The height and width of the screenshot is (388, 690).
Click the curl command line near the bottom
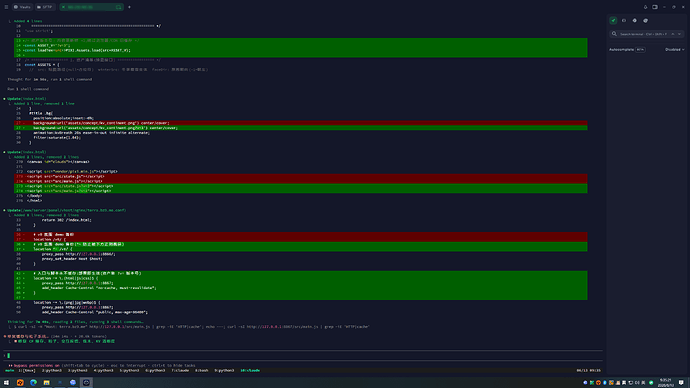pyautogui.click(x=191, y=327)
